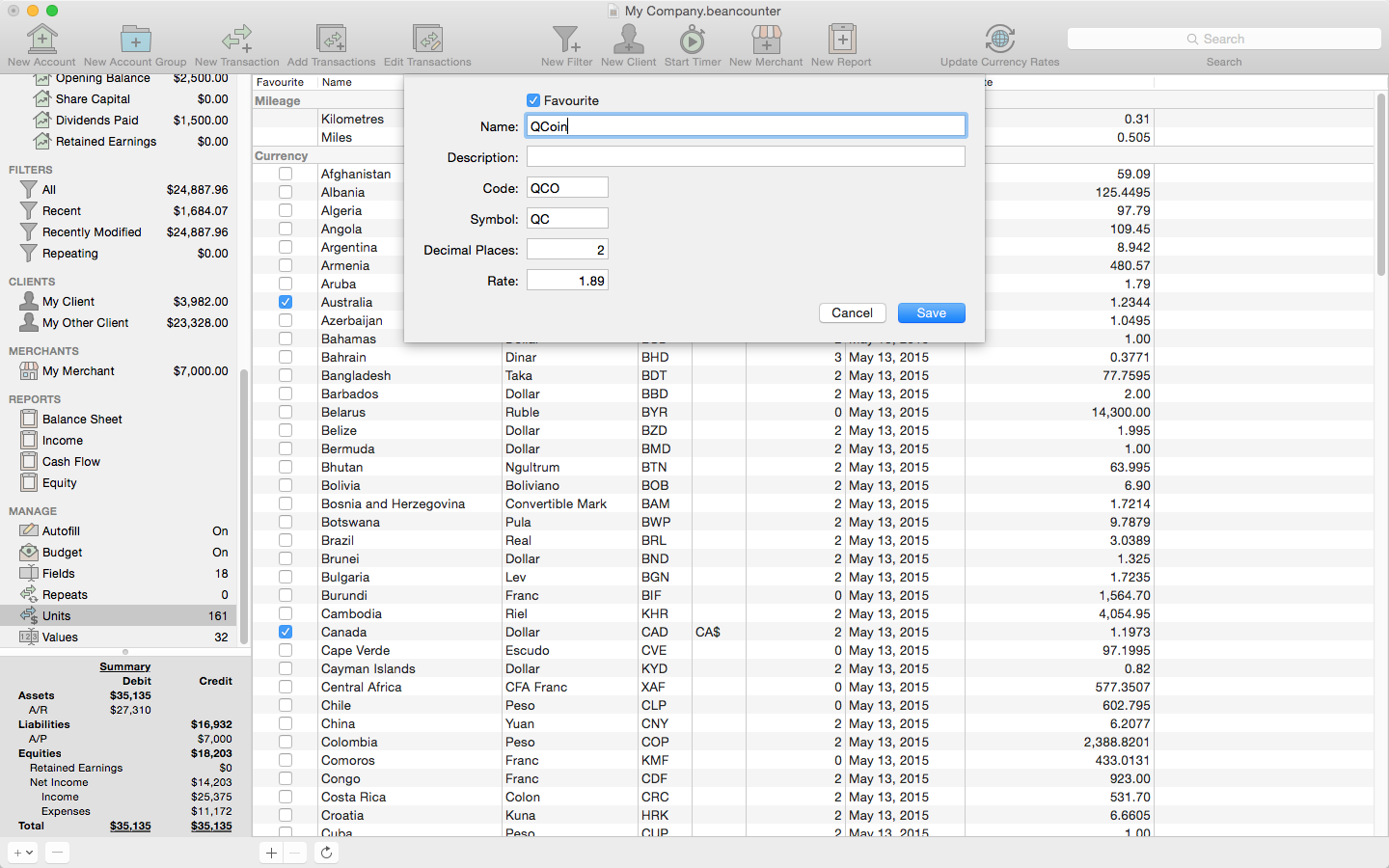Select the Cambodia Riel row

(813, 613)
